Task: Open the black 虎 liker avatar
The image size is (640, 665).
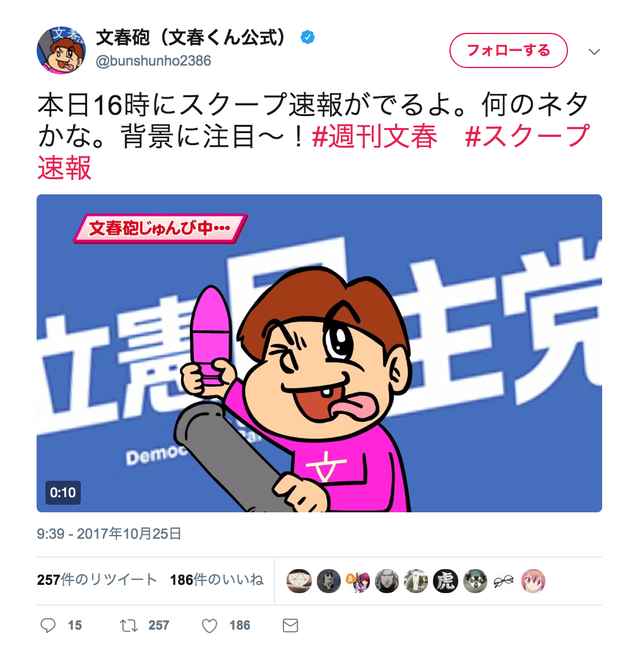Action: point(445,581)
